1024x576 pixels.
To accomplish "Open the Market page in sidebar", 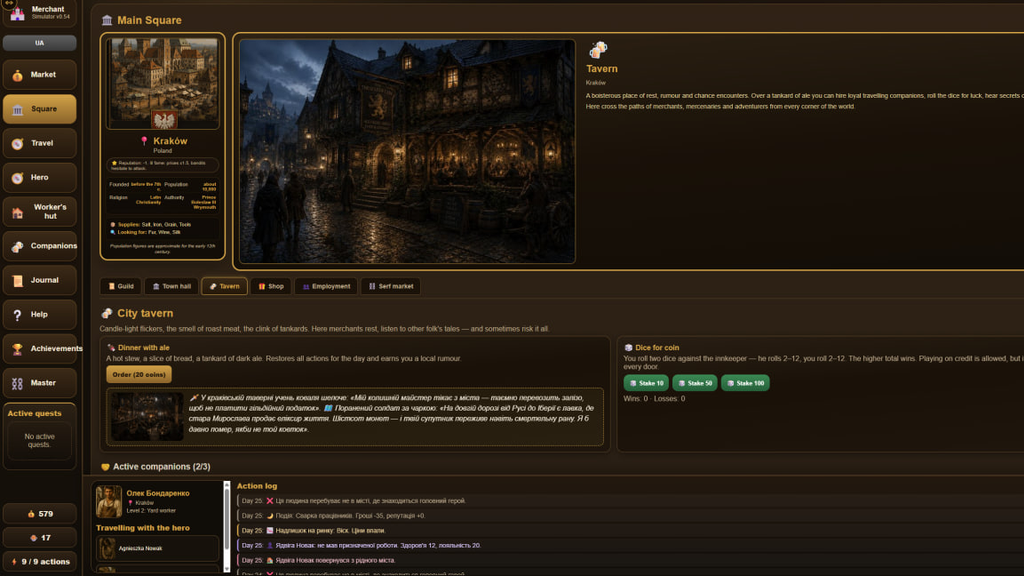I will [x=39, y=74].
